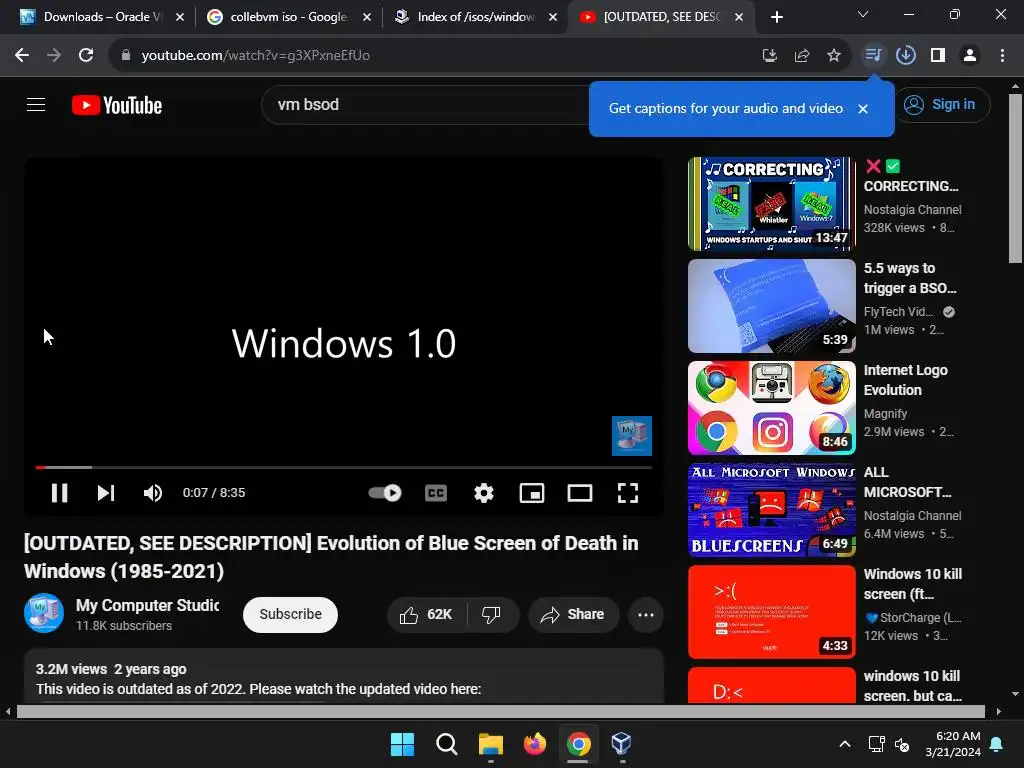Toggle Chrome side panel
Screen dimensions: 1024x768
point(938,56)
